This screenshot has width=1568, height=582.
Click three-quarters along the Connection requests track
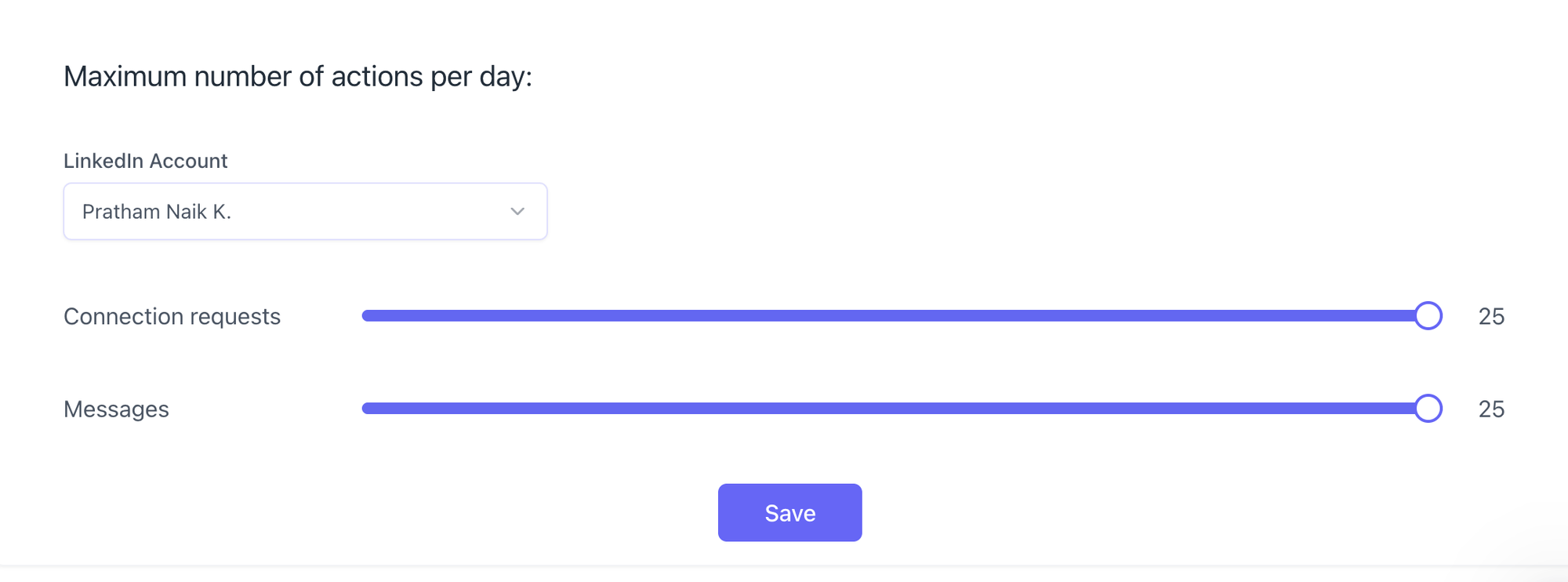pos(1162,316)
